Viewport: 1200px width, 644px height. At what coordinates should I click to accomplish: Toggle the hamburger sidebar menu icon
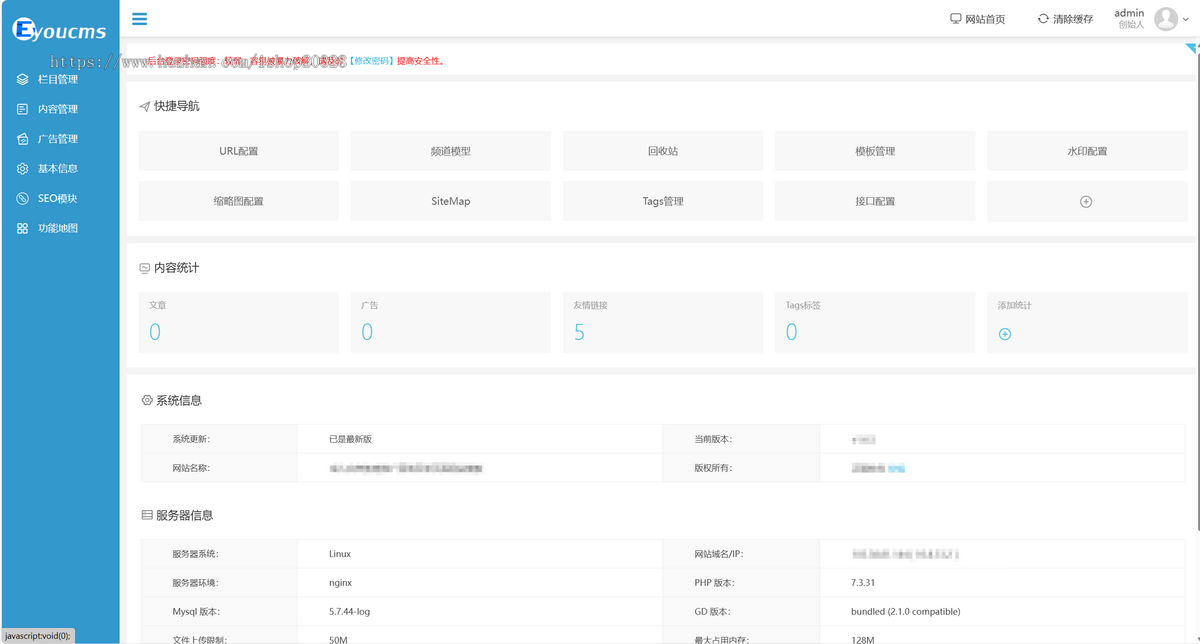(x=139, y=18)
